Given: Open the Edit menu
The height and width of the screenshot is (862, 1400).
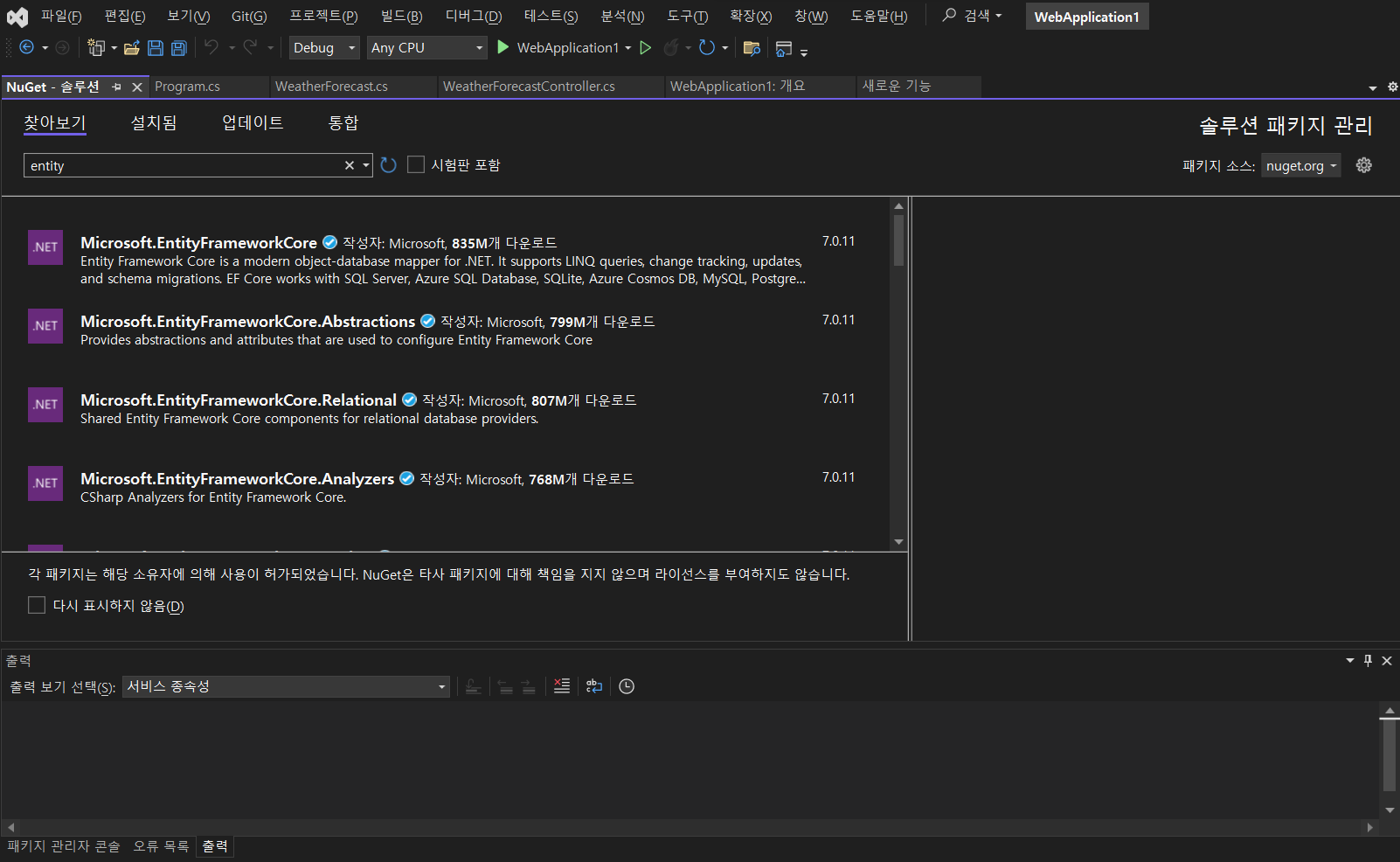Looking at the screenshot, I should pos(125,17).
